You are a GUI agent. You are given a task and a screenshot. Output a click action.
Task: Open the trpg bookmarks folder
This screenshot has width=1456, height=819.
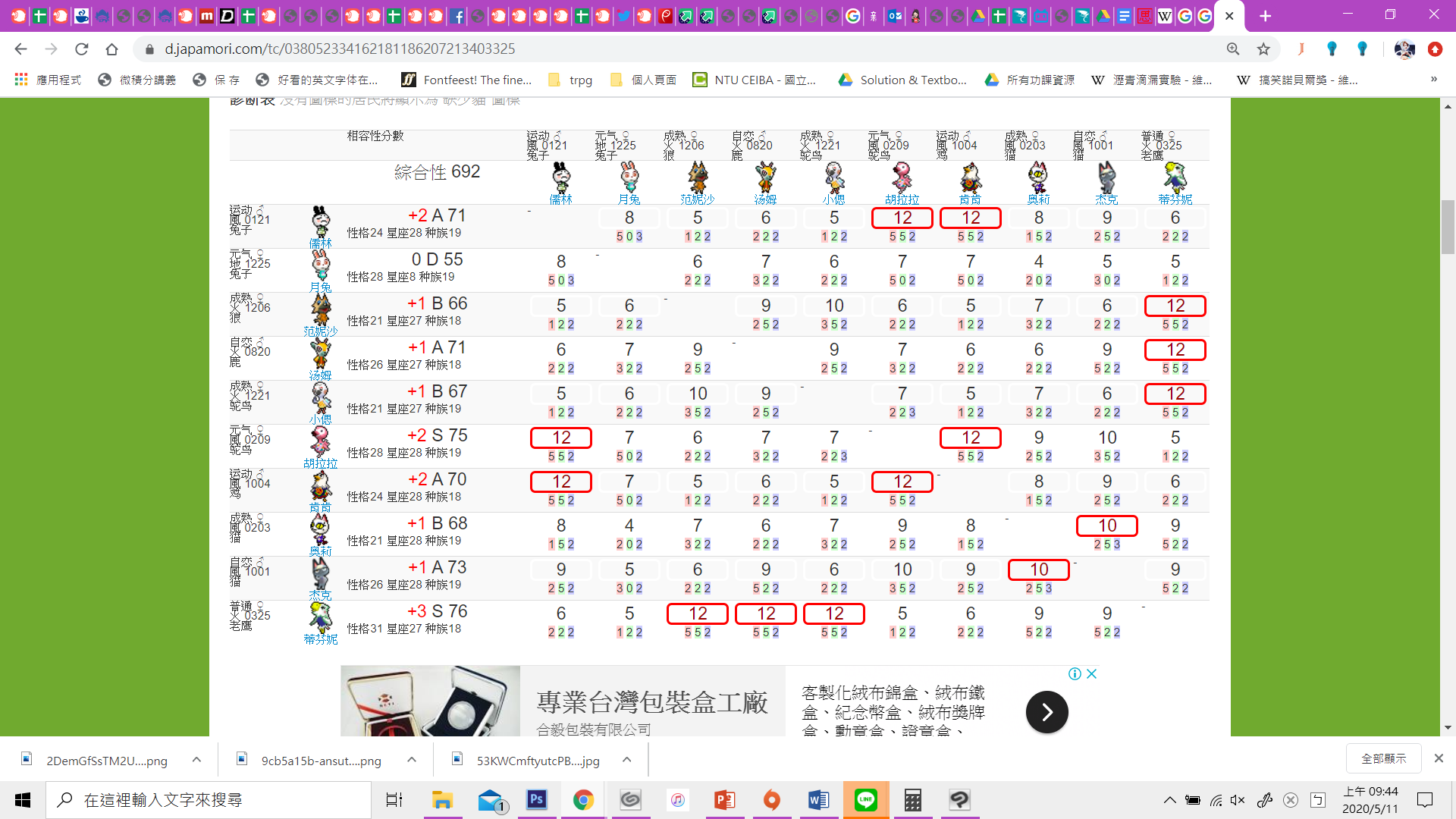570,80
